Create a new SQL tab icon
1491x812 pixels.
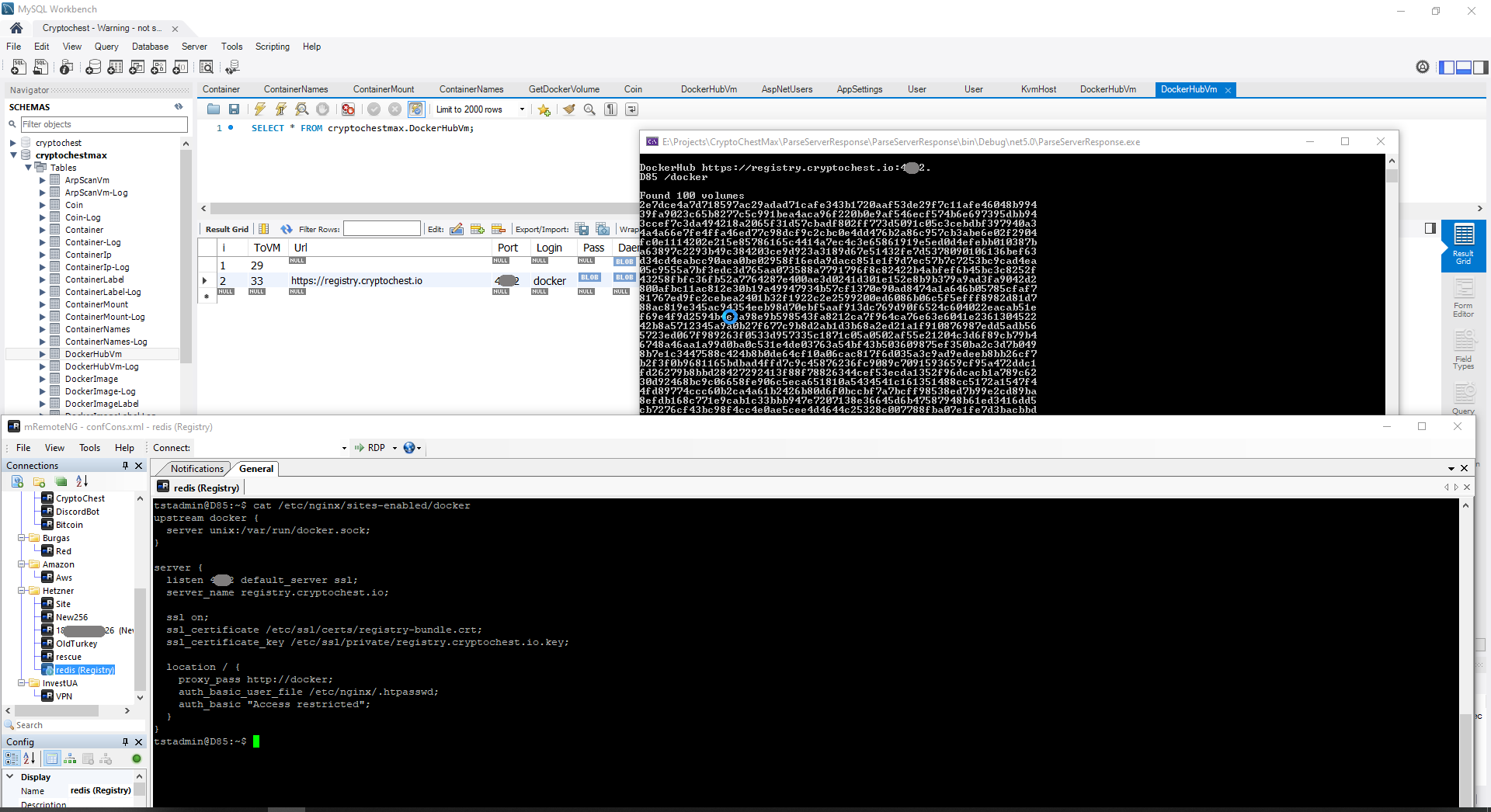pyautogui.click(x=18, y=68)
